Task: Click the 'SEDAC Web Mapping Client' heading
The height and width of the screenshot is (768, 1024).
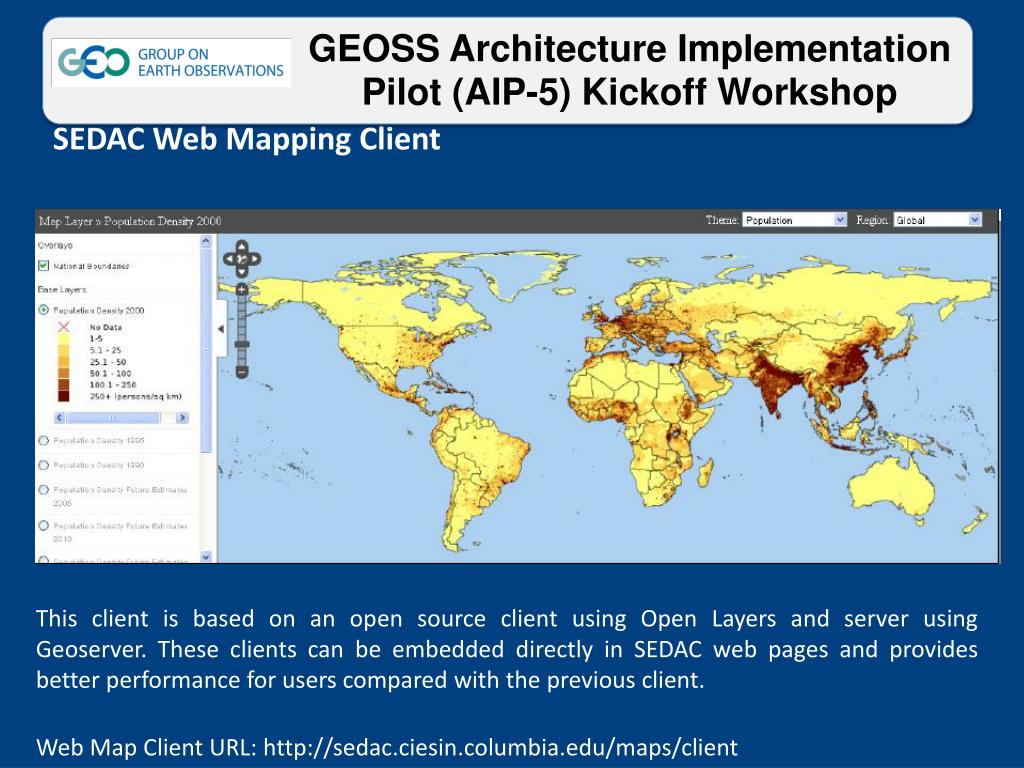Action: point(246,139)
